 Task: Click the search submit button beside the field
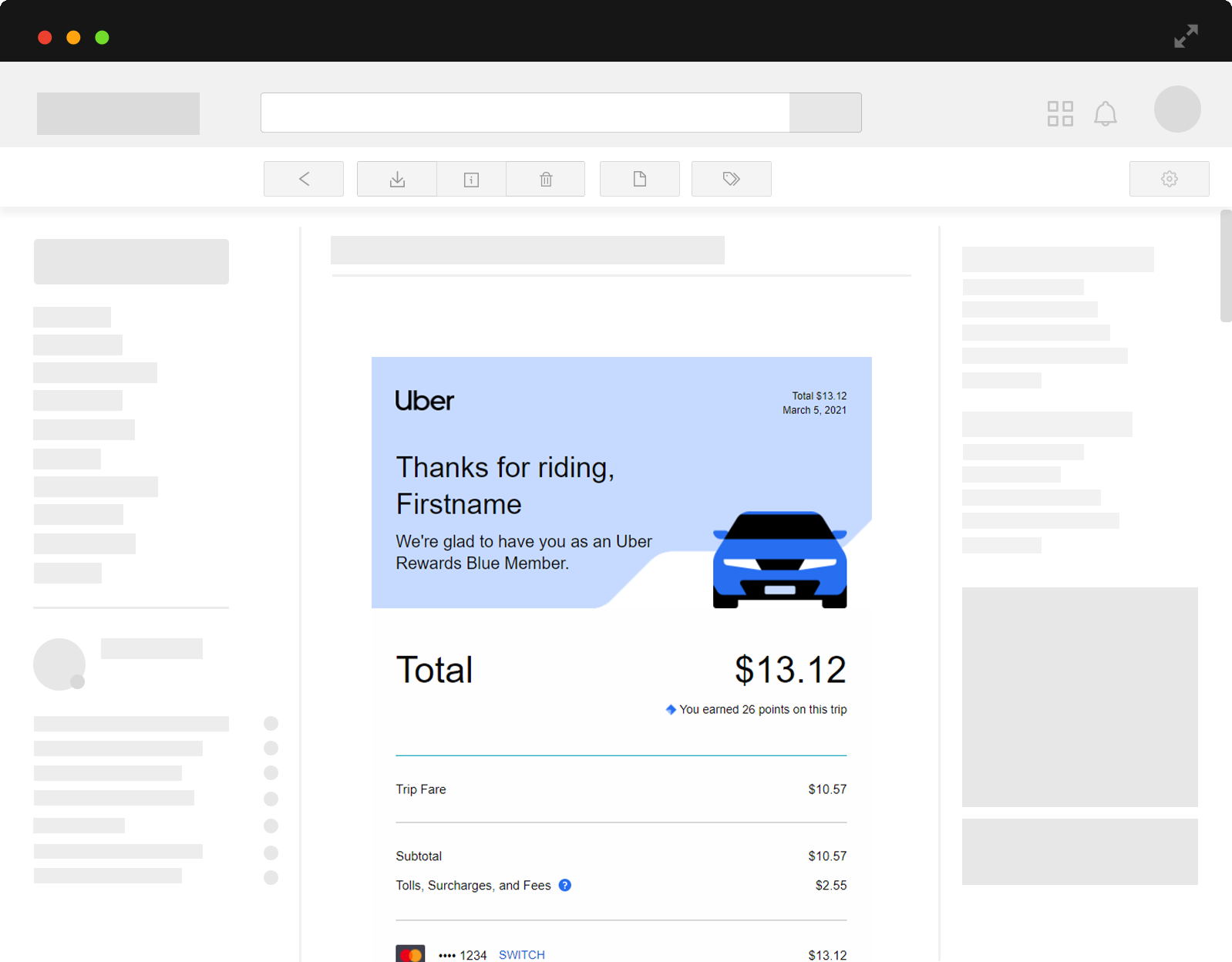tap(826, 113)
